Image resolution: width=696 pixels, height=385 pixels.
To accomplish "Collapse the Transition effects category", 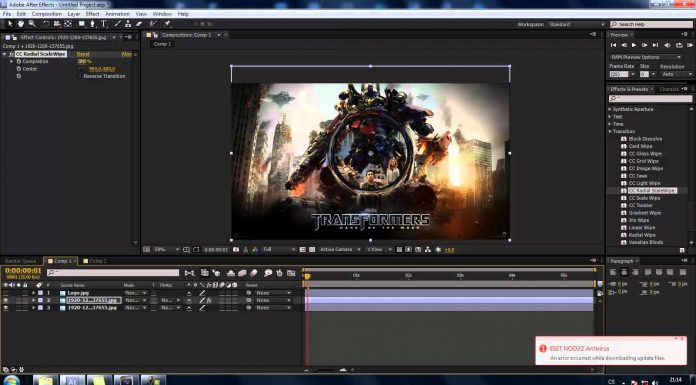I will point(610,132).
